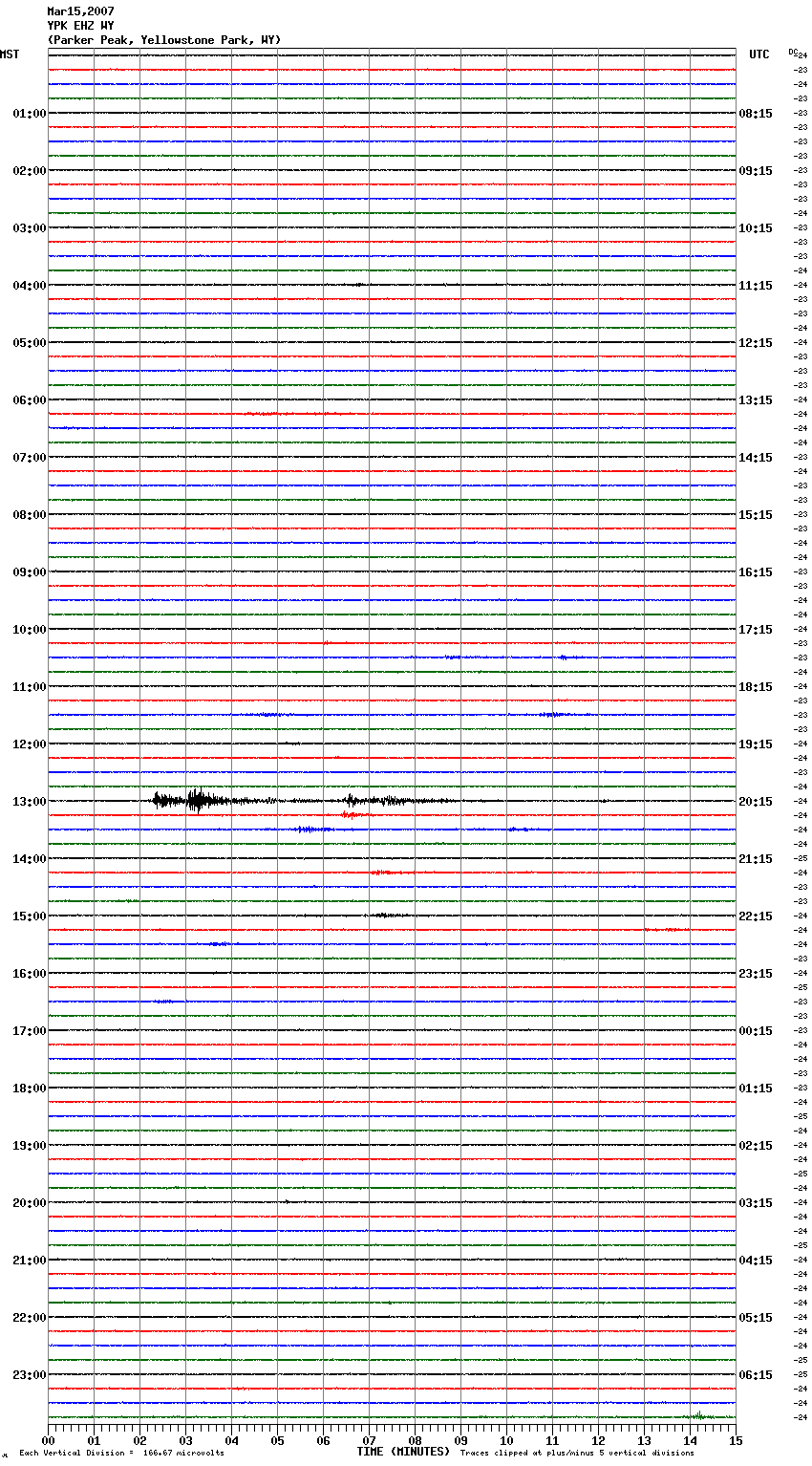Screen dimensions: 812x1466
Task: Click the "15:00" MST time label
Action: (x=30, y=916)
